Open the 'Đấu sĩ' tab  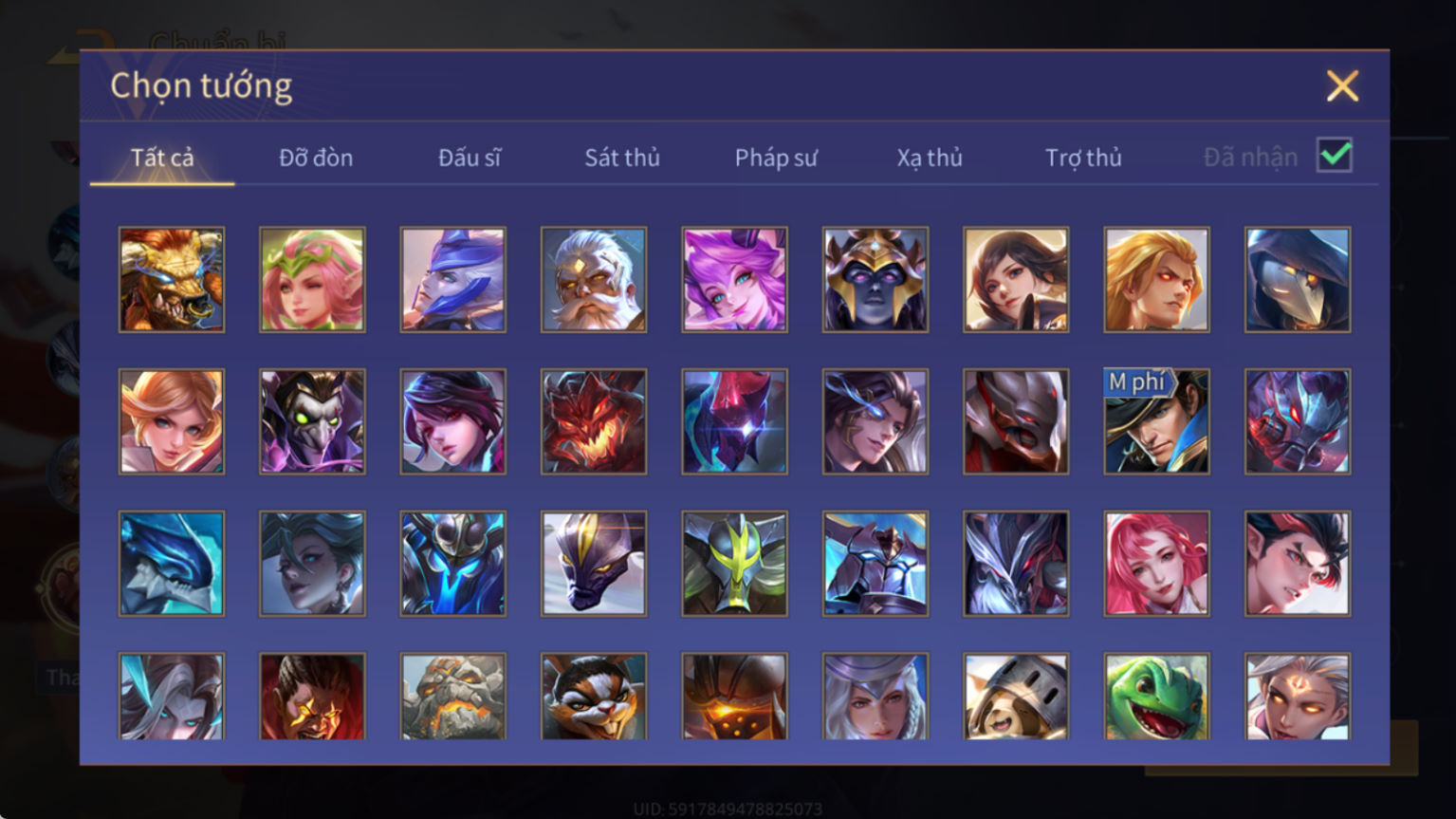[470, 158]
